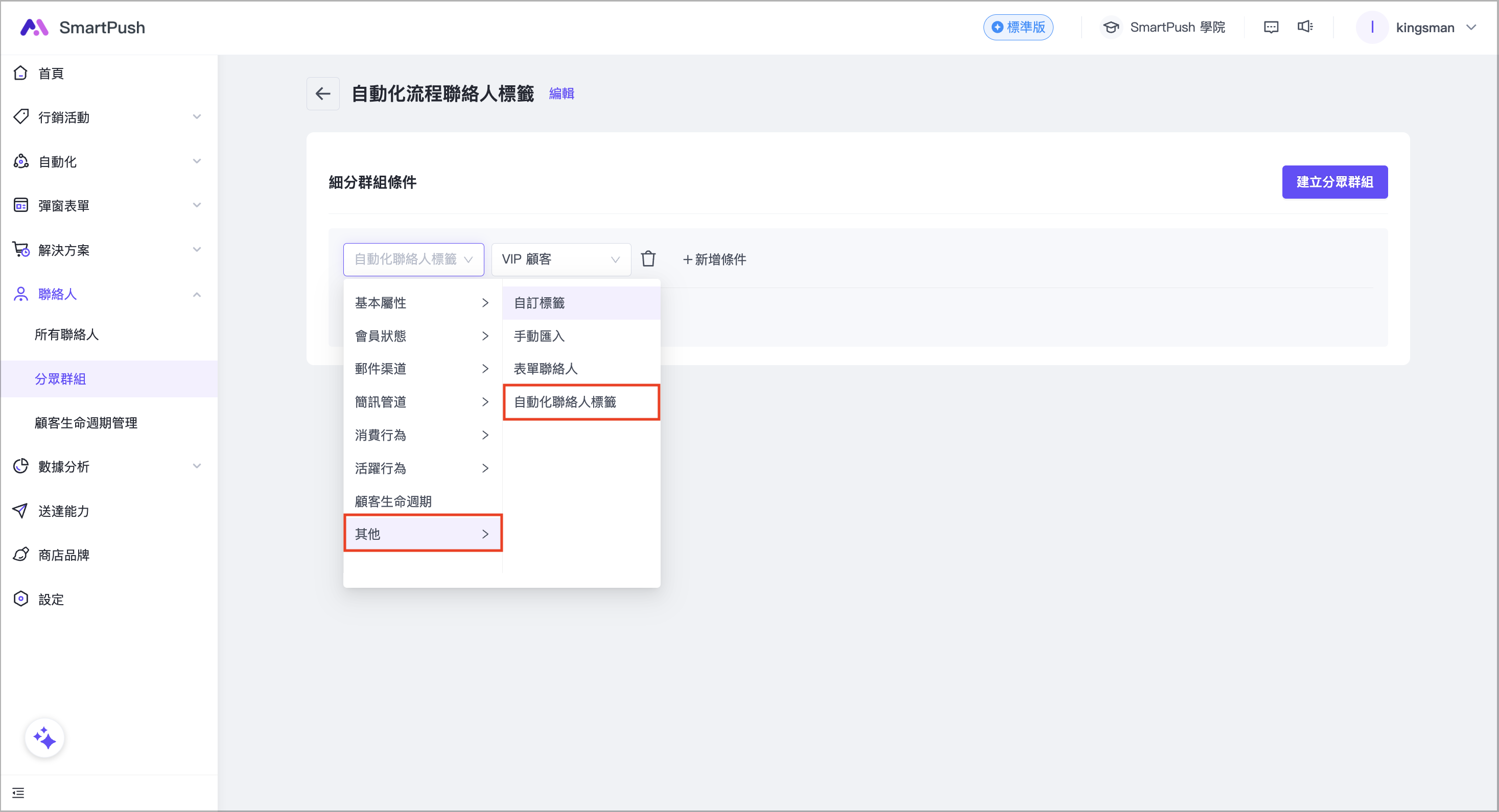Viewport: 1499px width, 812px height.
Task: Open the 數據分析 pie chart icon
Action: point(21,466)
